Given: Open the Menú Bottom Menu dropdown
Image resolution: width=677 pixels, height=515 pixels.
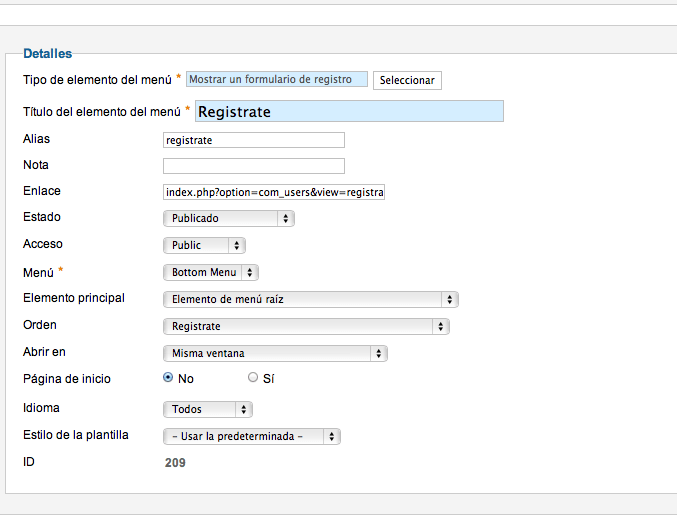Looking at the screenshot, I should coord(211,272).
